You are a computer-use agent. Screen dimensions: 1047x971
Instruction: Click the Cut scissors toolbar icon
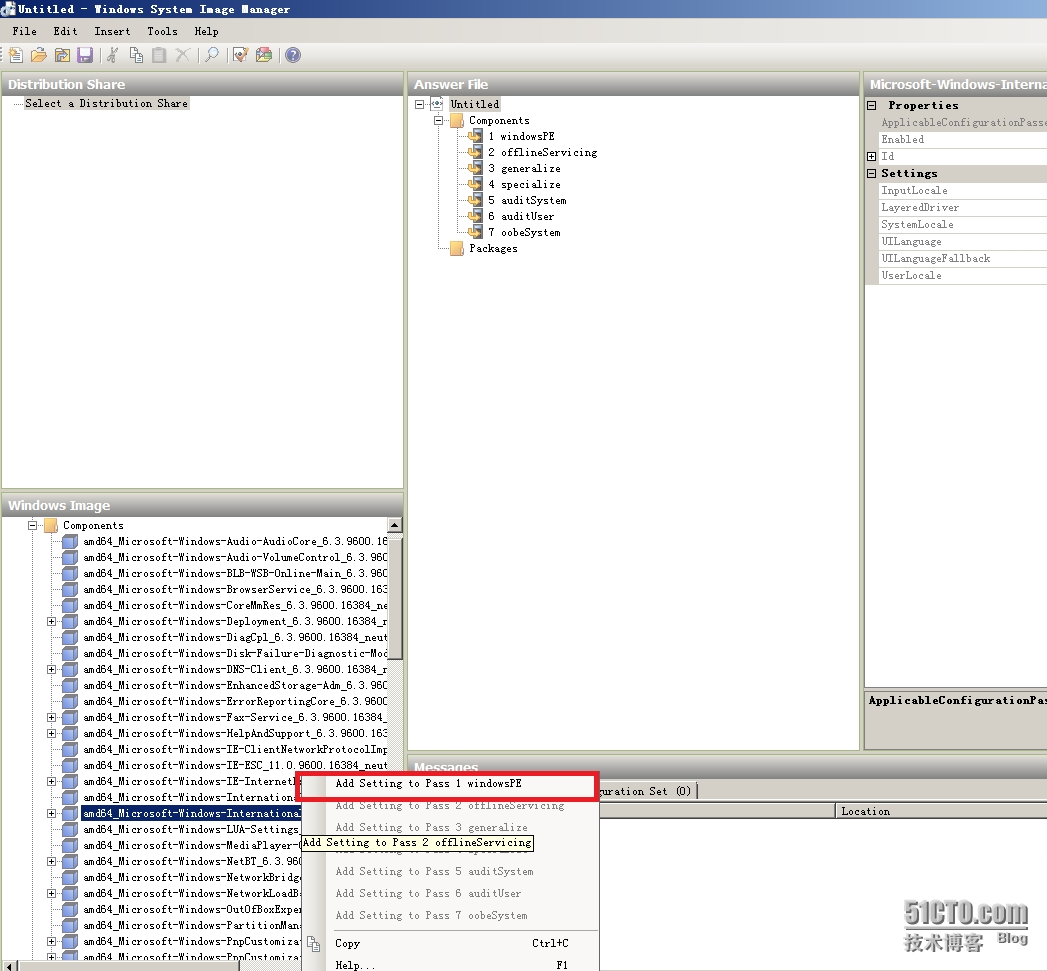(x=113, y=55)
